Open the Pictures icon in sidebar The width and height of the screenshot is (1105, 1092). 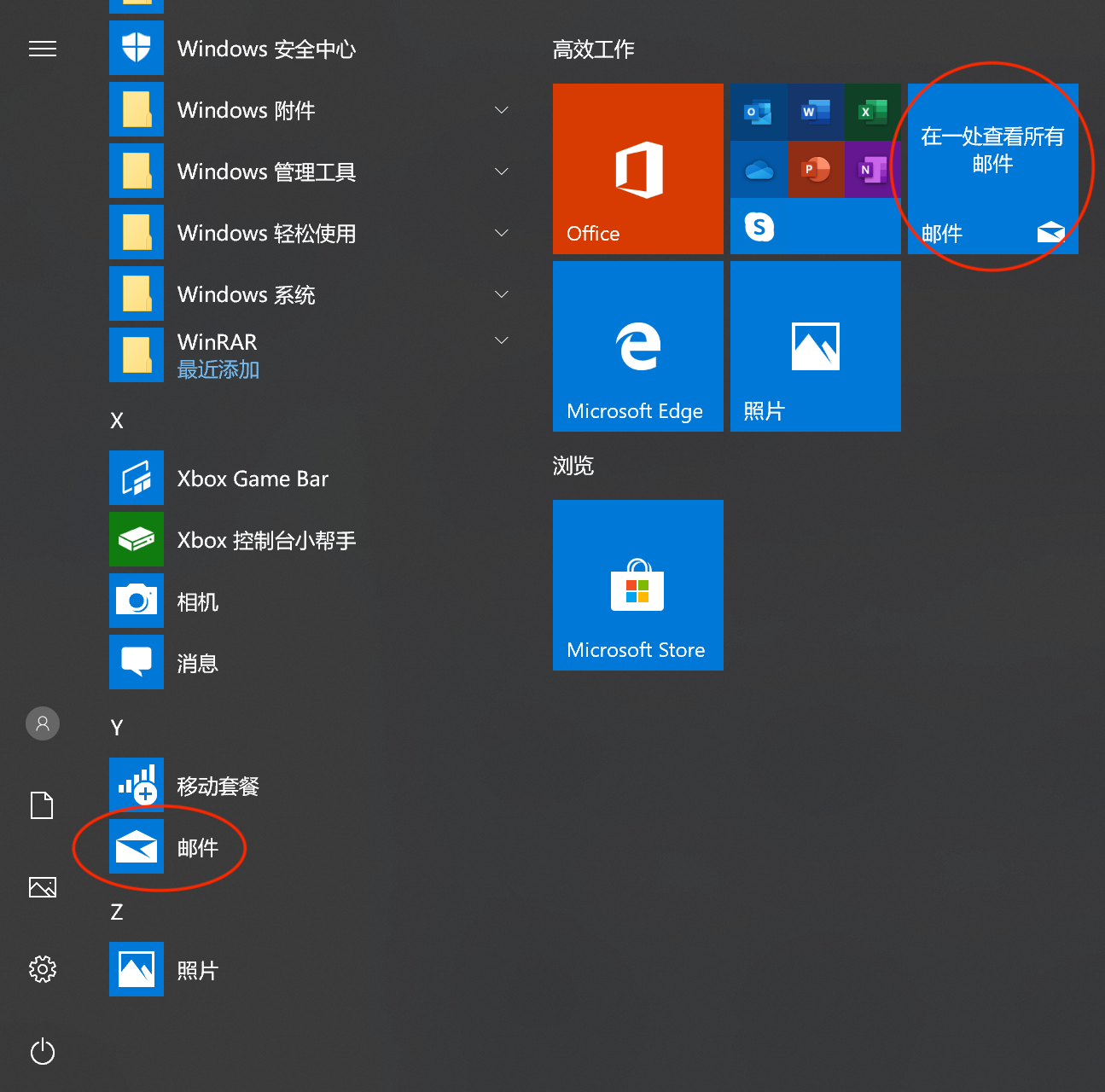[x=43, y=887]
